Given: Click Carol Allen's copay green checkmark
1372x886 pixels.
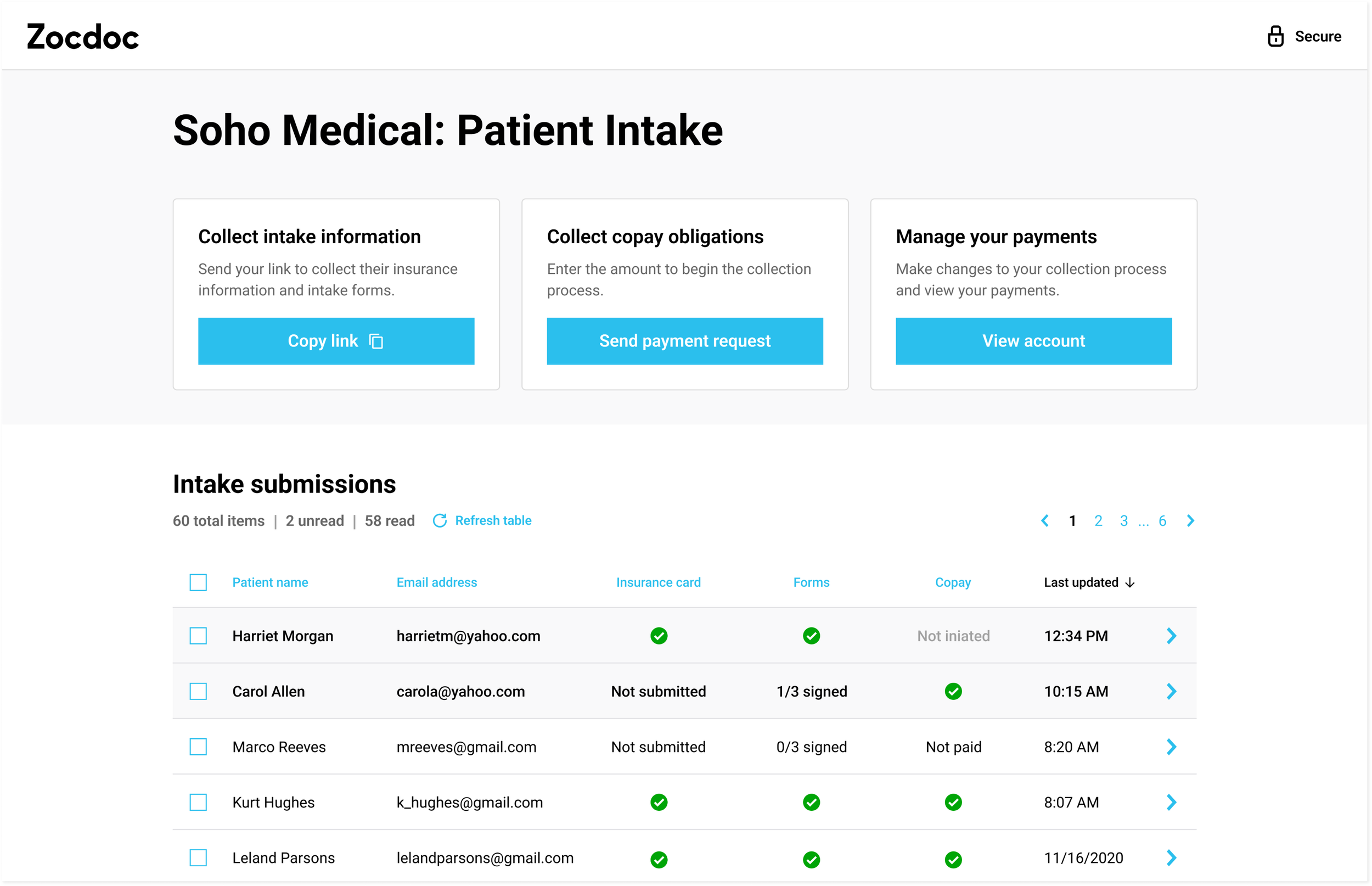Looking at the screenshot, I should click(953, 691).
